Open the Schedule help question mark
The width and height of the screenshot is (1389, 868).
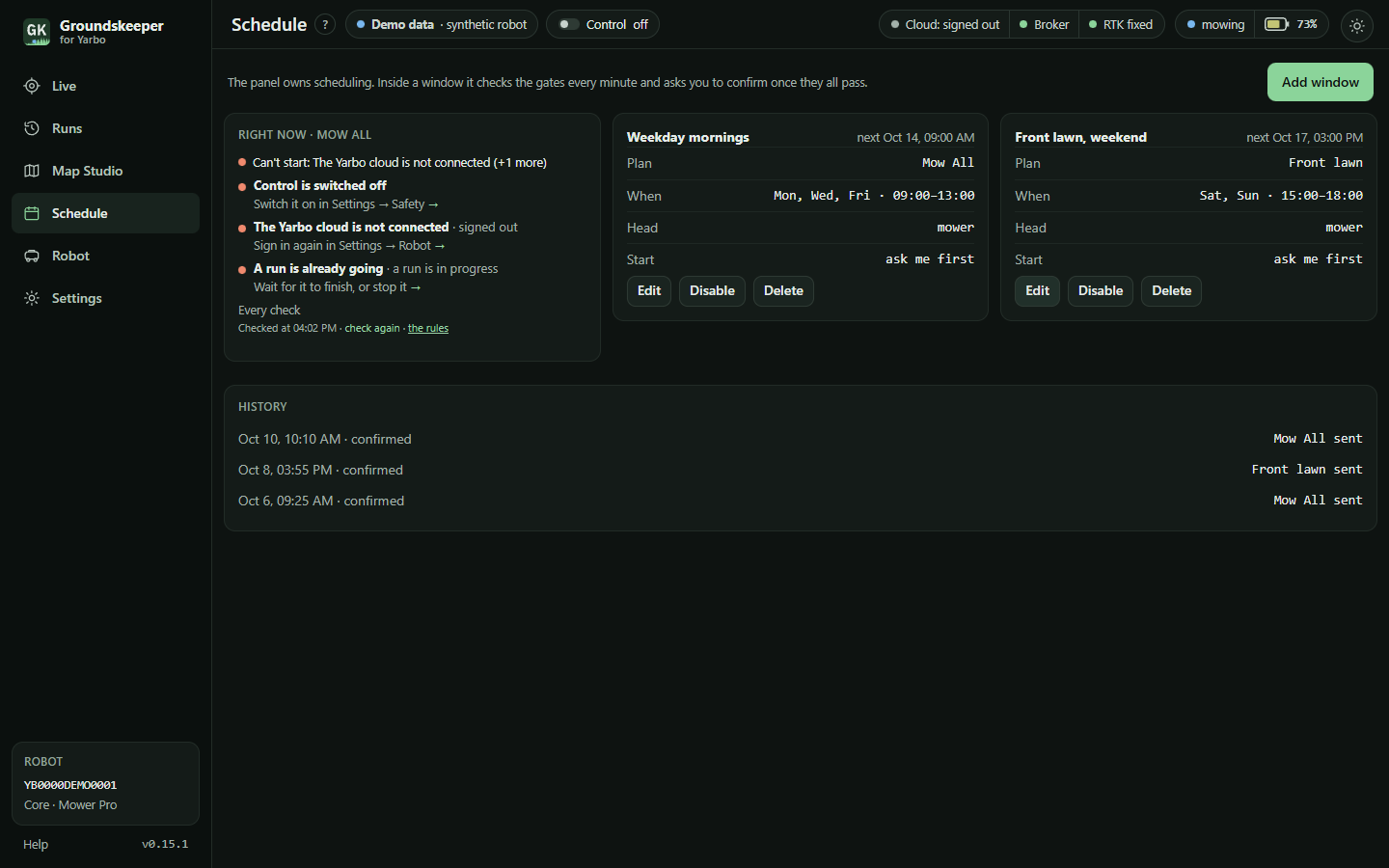tap(325, 25)
